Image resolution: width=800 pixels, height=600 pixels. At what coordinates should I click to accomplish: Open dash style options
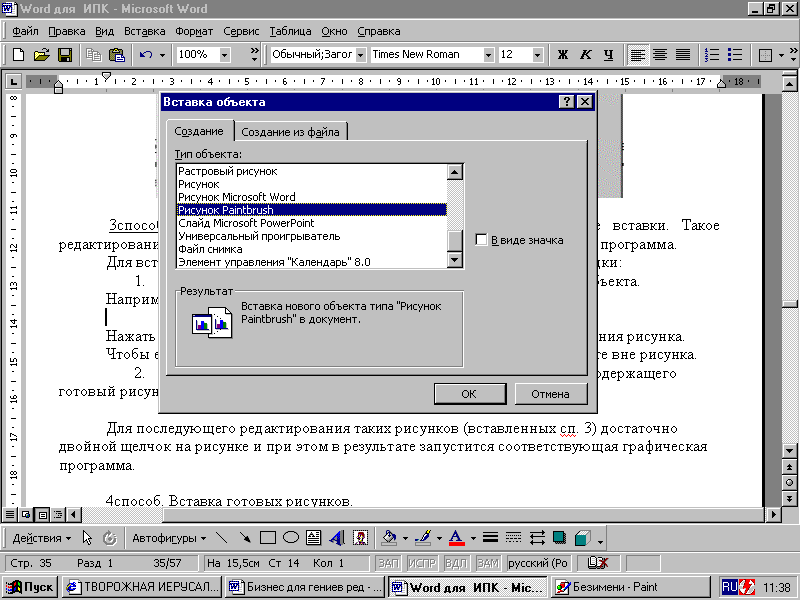pyautogui.click(x=513, y=538)
